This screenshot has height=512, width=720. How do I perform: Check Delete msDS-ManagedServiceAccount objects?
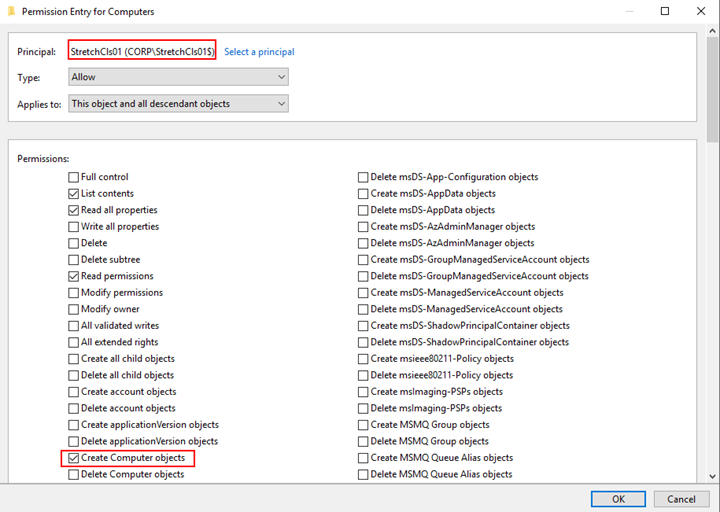[x=363, y=309]
